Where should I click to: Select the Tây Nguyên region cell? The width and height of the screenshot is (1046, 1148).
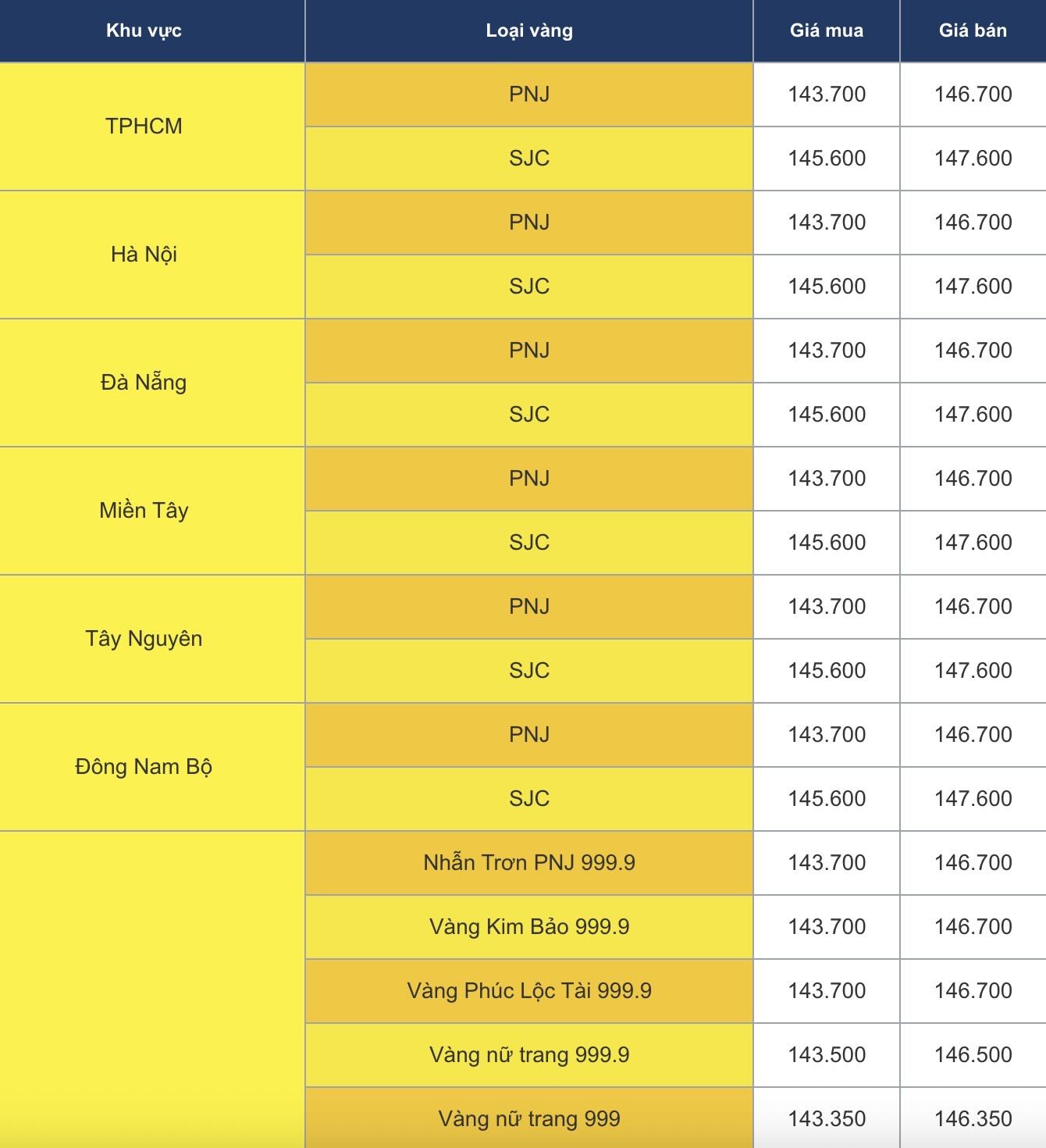coord(144,638)
